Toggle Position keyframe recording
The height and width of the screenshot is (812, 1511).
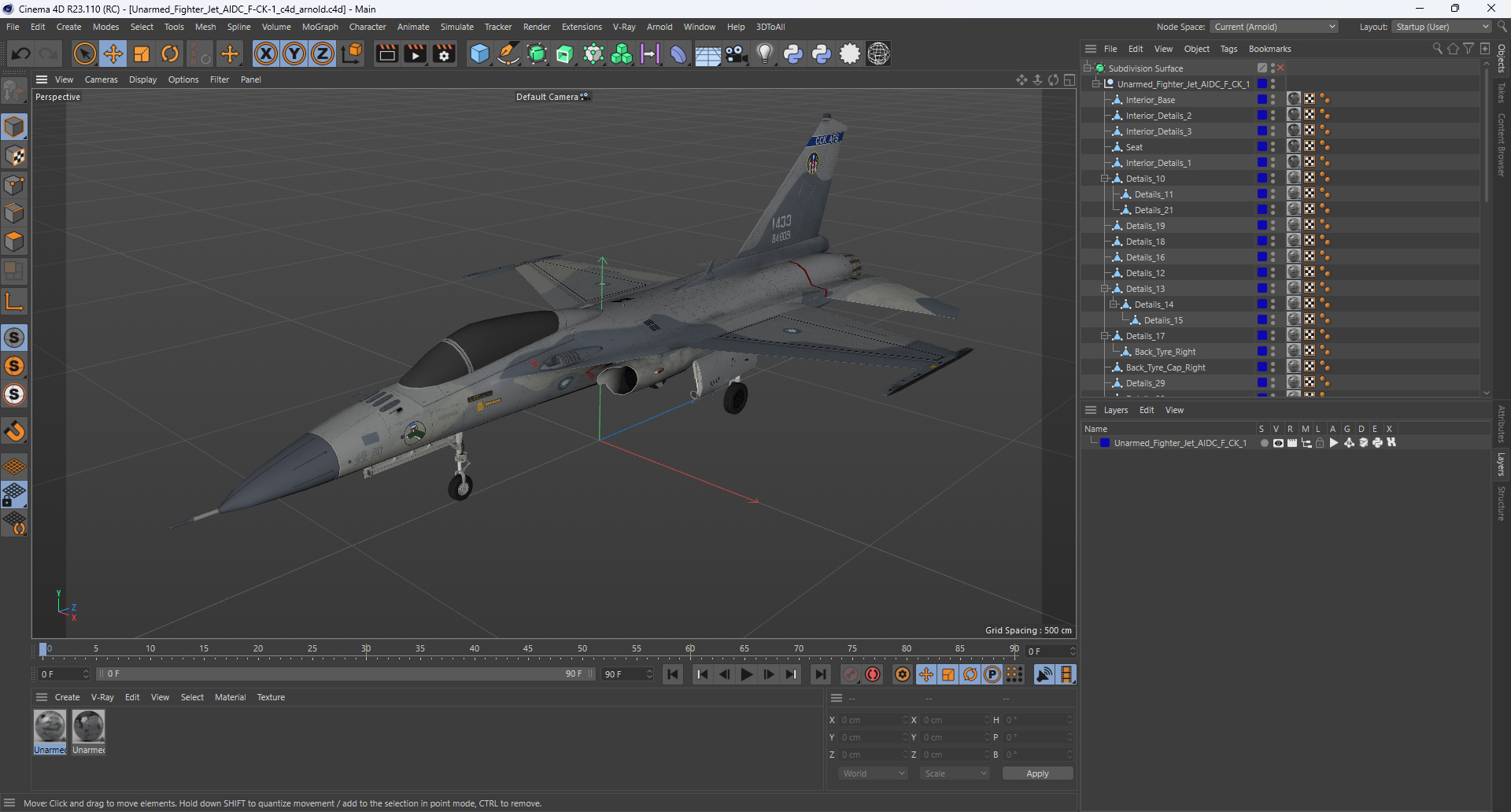(x=926, y=674)
